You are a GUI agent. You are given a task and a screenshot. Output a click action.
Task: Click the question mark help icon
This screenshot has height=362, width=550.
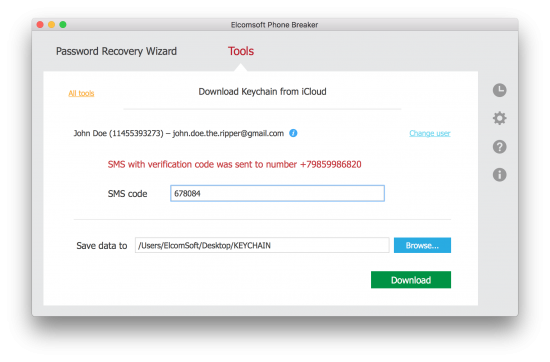pos(499,147)
